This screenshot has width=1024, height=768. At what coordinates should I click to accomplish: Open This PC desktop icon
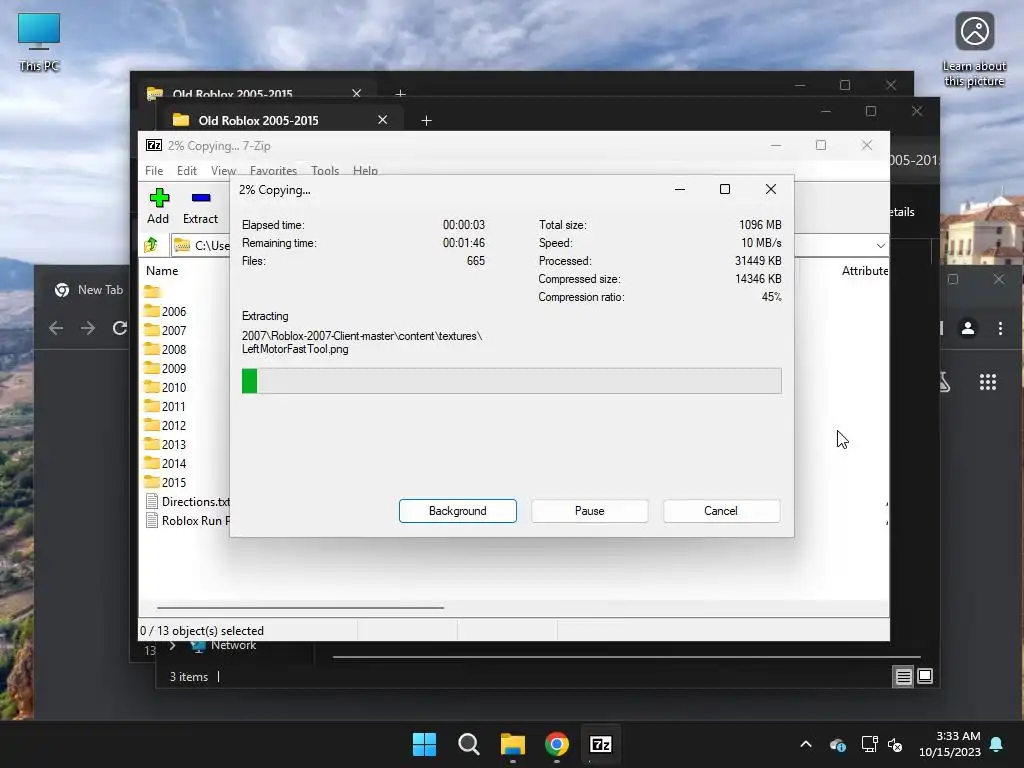[x=39, y=42]
